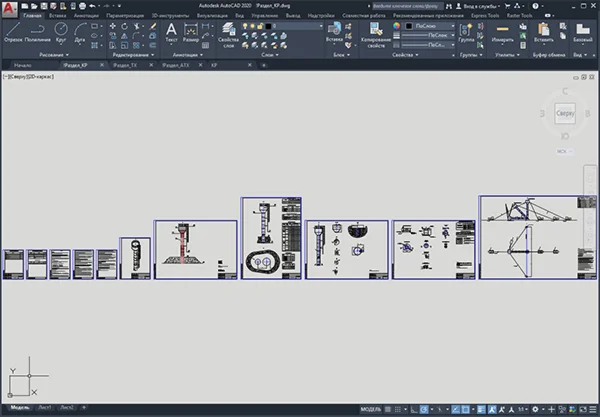Click the color wheel object color icon
This screenshot has height=417, width=600.
[x=396, y=26]
